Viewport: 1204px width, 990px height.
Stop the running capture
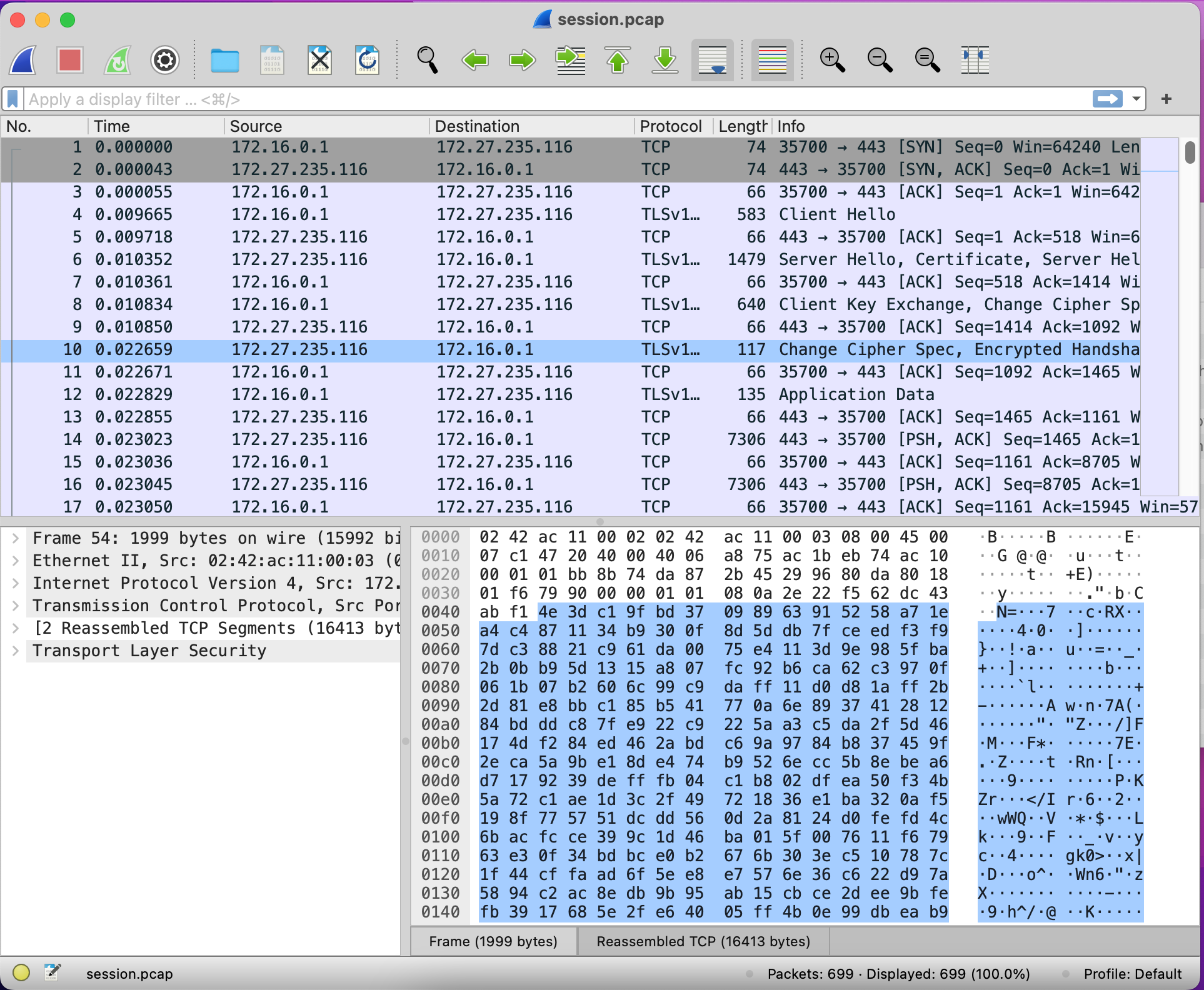tap(69, 61)
